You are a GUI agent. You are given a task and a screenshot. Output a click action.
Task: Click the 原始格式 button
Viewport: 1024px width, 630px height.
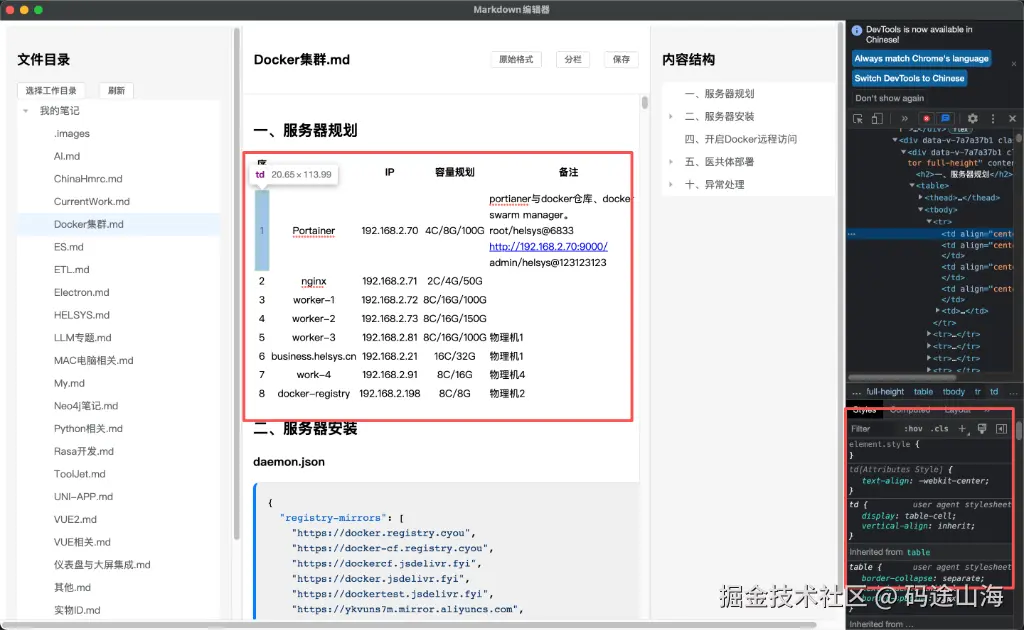click(x=516, y=59)
